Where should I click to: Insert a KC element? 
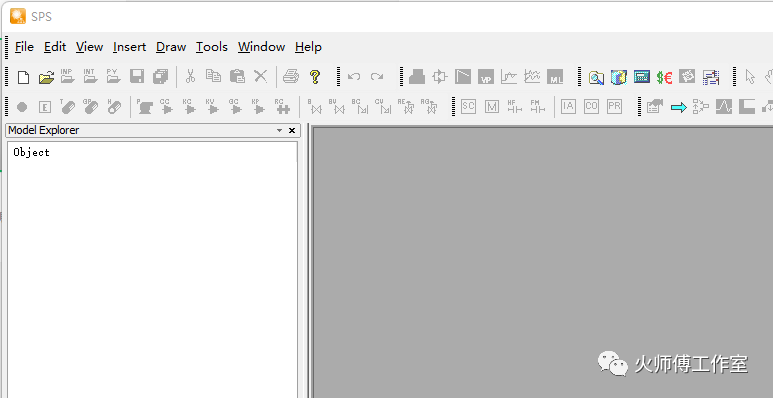(x=189, y=106)
